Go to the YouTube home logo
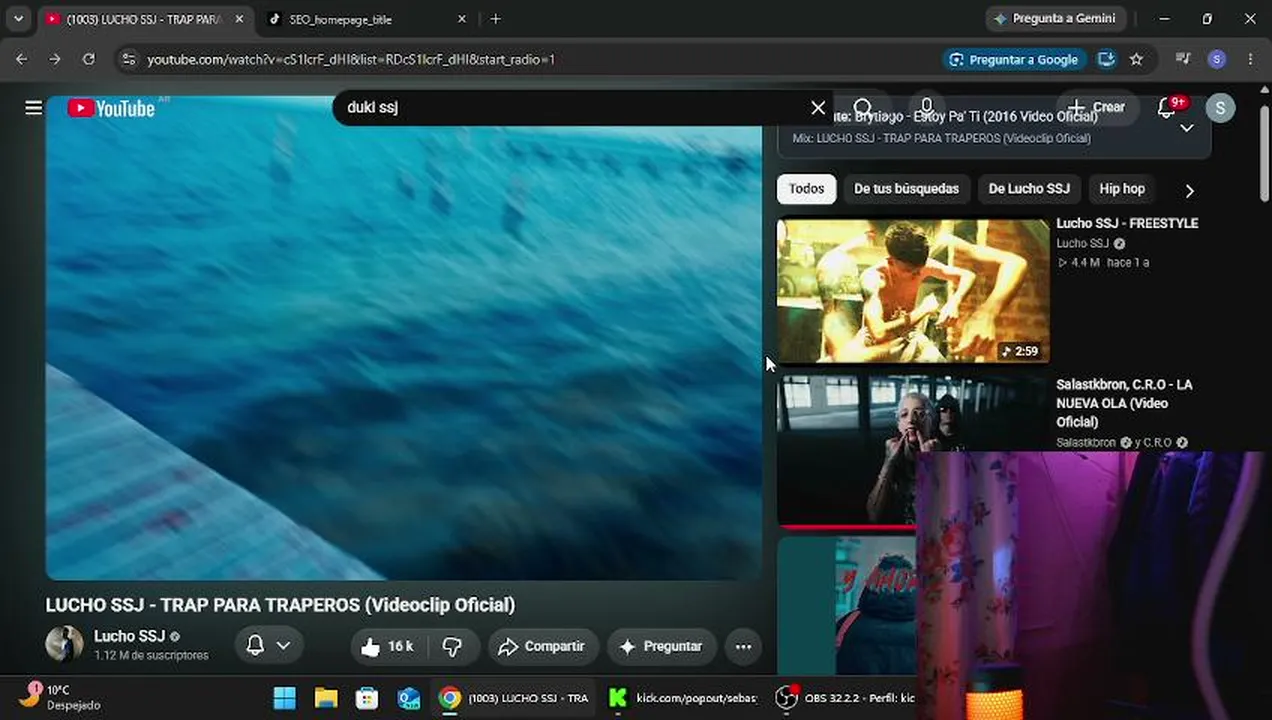This screenshot has height=720, width=1272. (x=111, y=108)
